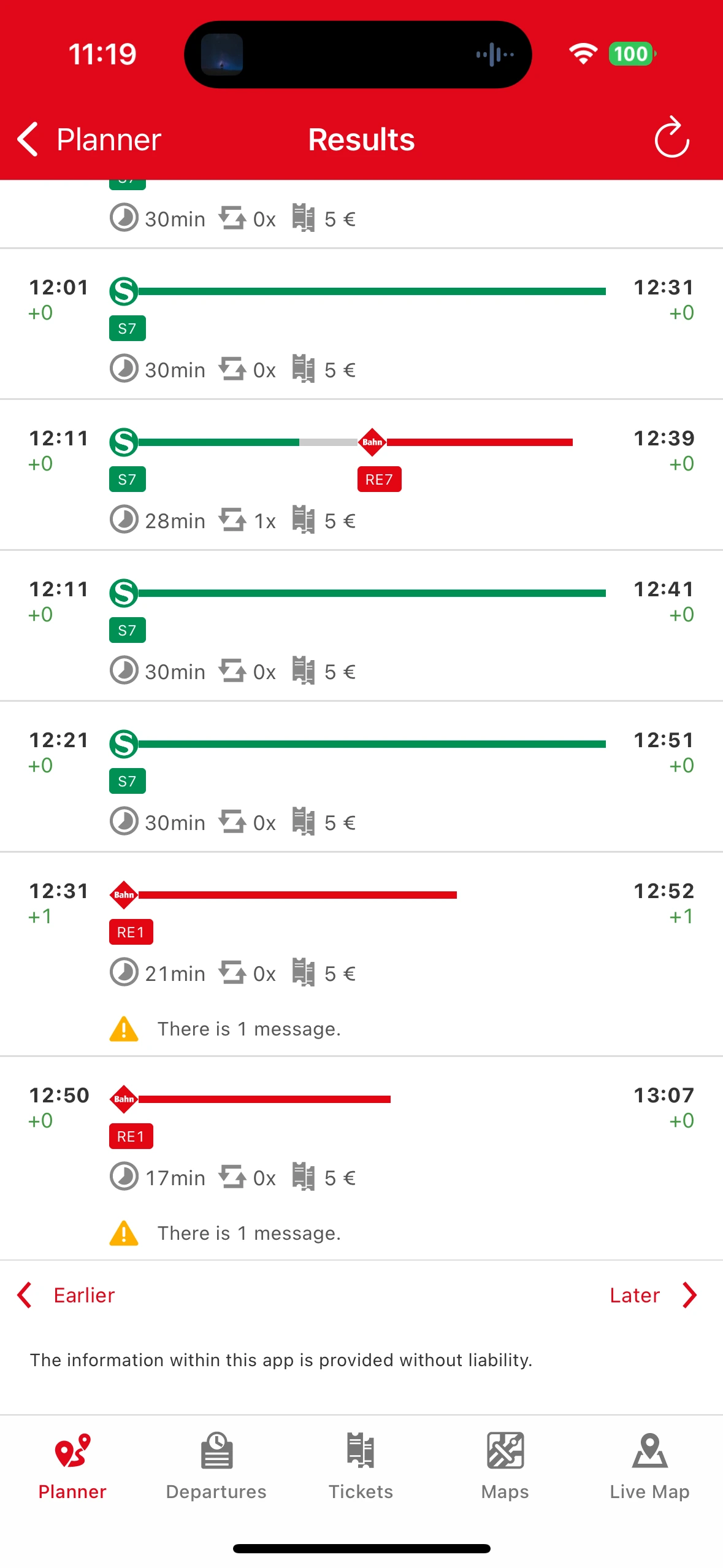Open the 12:11 to 12:39 connection with transfer
The image size is (723, 1568).
click(361, 475)
